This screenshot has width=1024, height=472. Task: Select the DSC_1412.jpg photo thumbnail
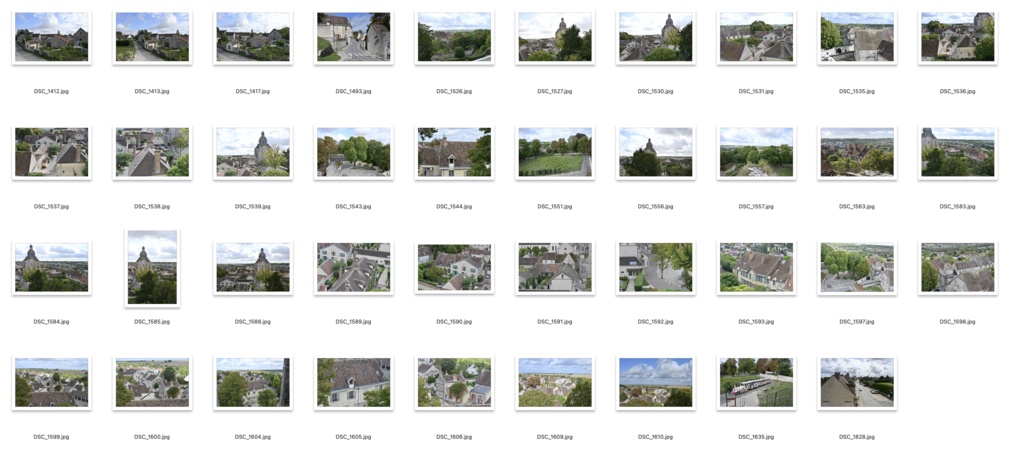pos(52,37)
